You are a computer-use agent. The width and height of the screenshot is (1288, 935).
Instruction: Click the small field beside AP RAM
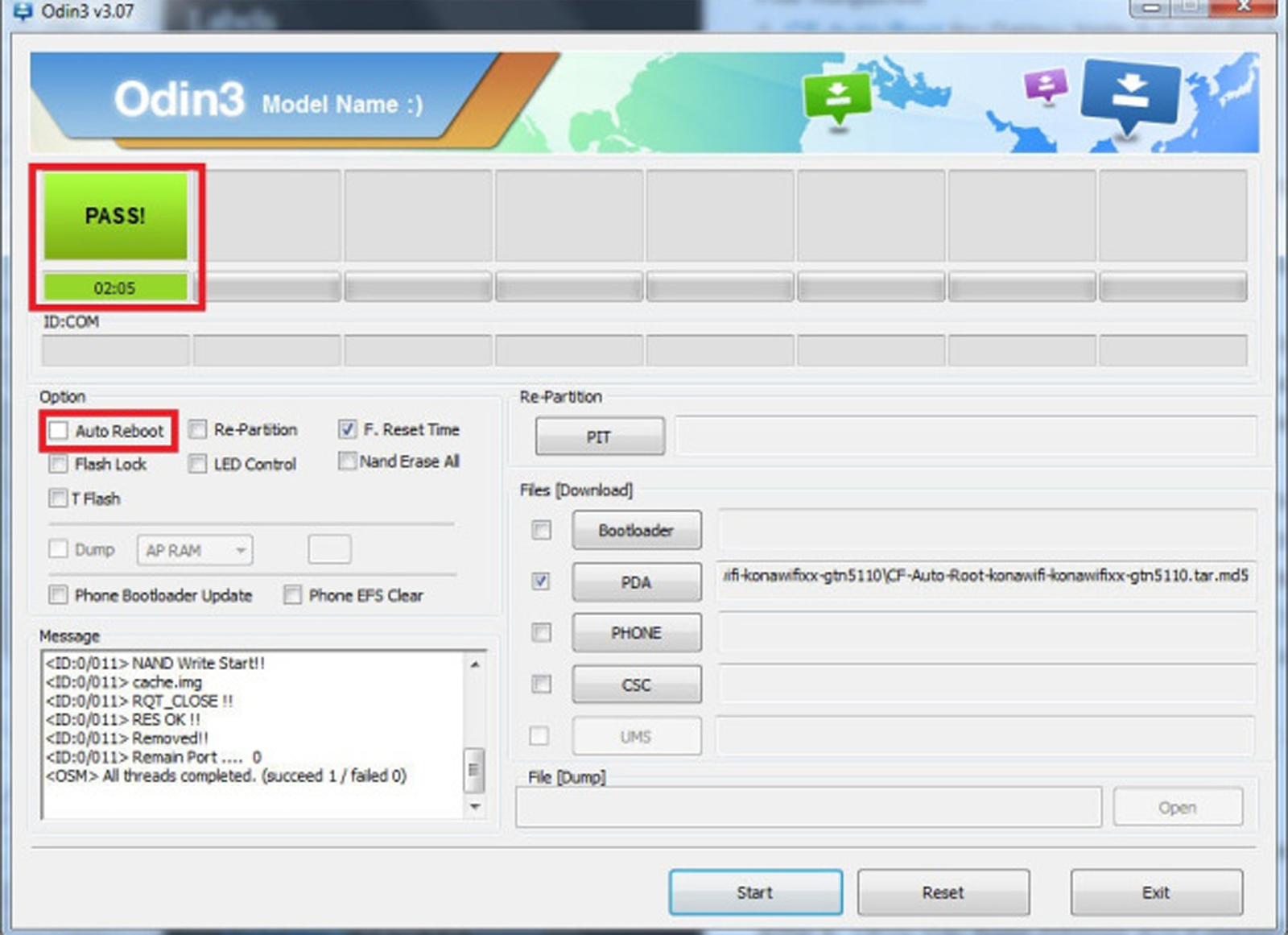coord(329,550)
